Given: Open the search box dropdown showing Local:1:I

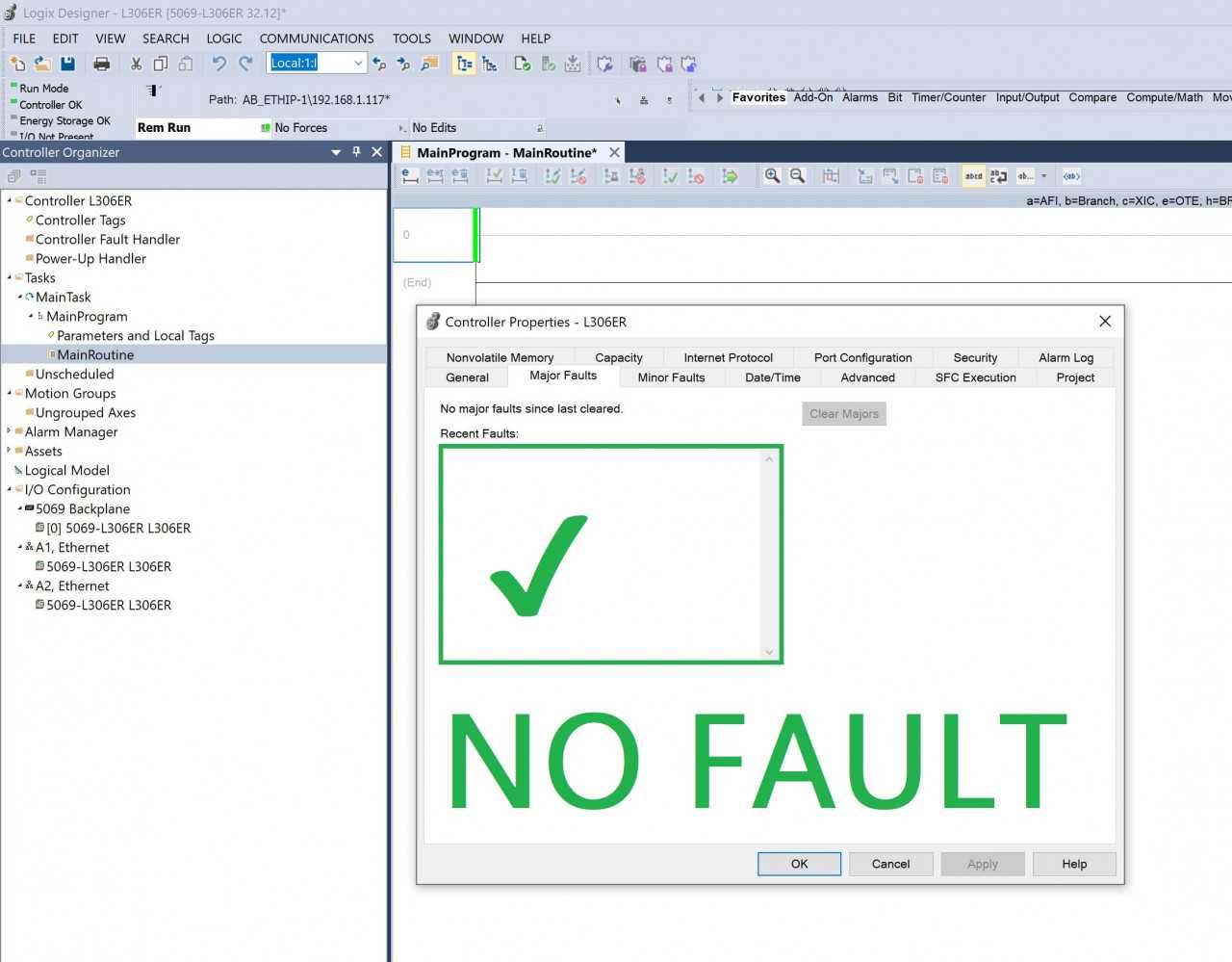Looking at the screenshot, I should pyautogui.click(x=358, y=64).
